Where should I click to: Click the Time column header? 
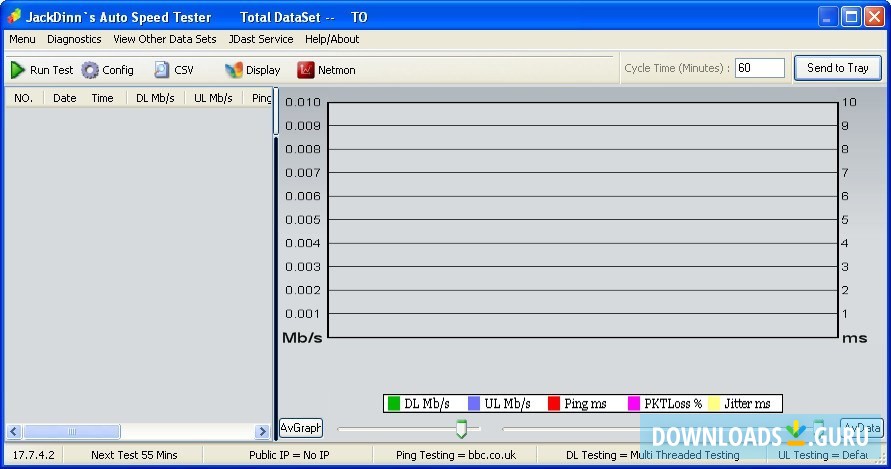pos(103,98)
